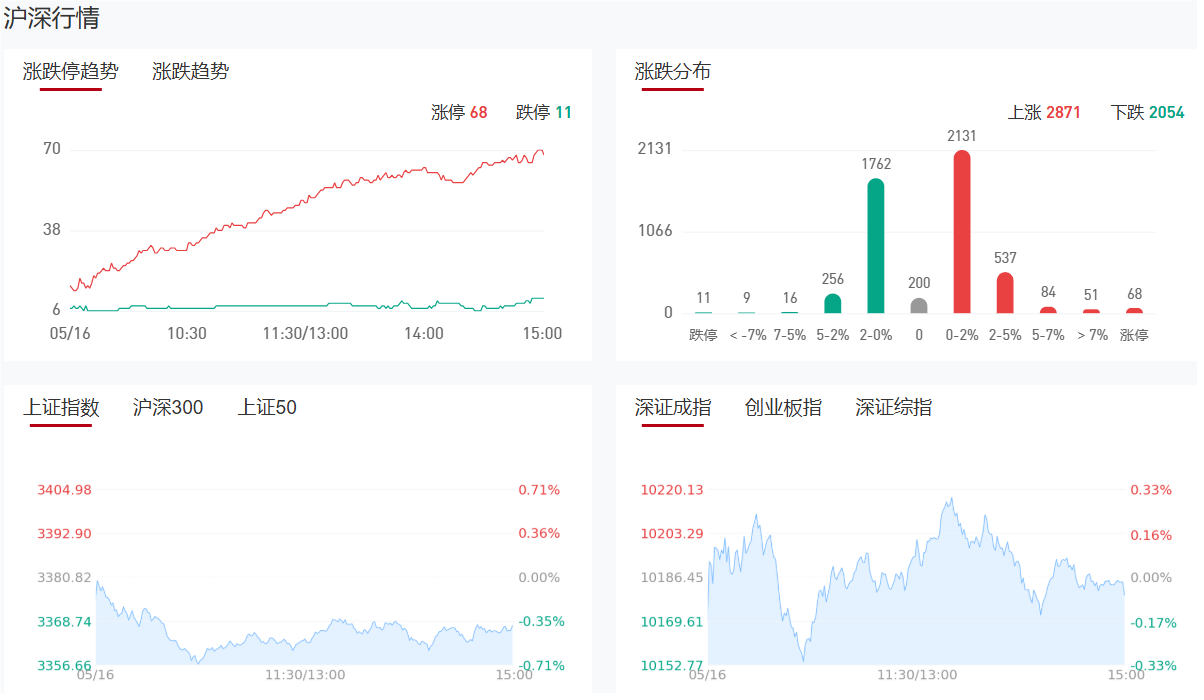Select the 深证成指 tab
Image resolution: width=1204 pixels, height=700 pixels.
pyautogui.click(x=673, y=408)
